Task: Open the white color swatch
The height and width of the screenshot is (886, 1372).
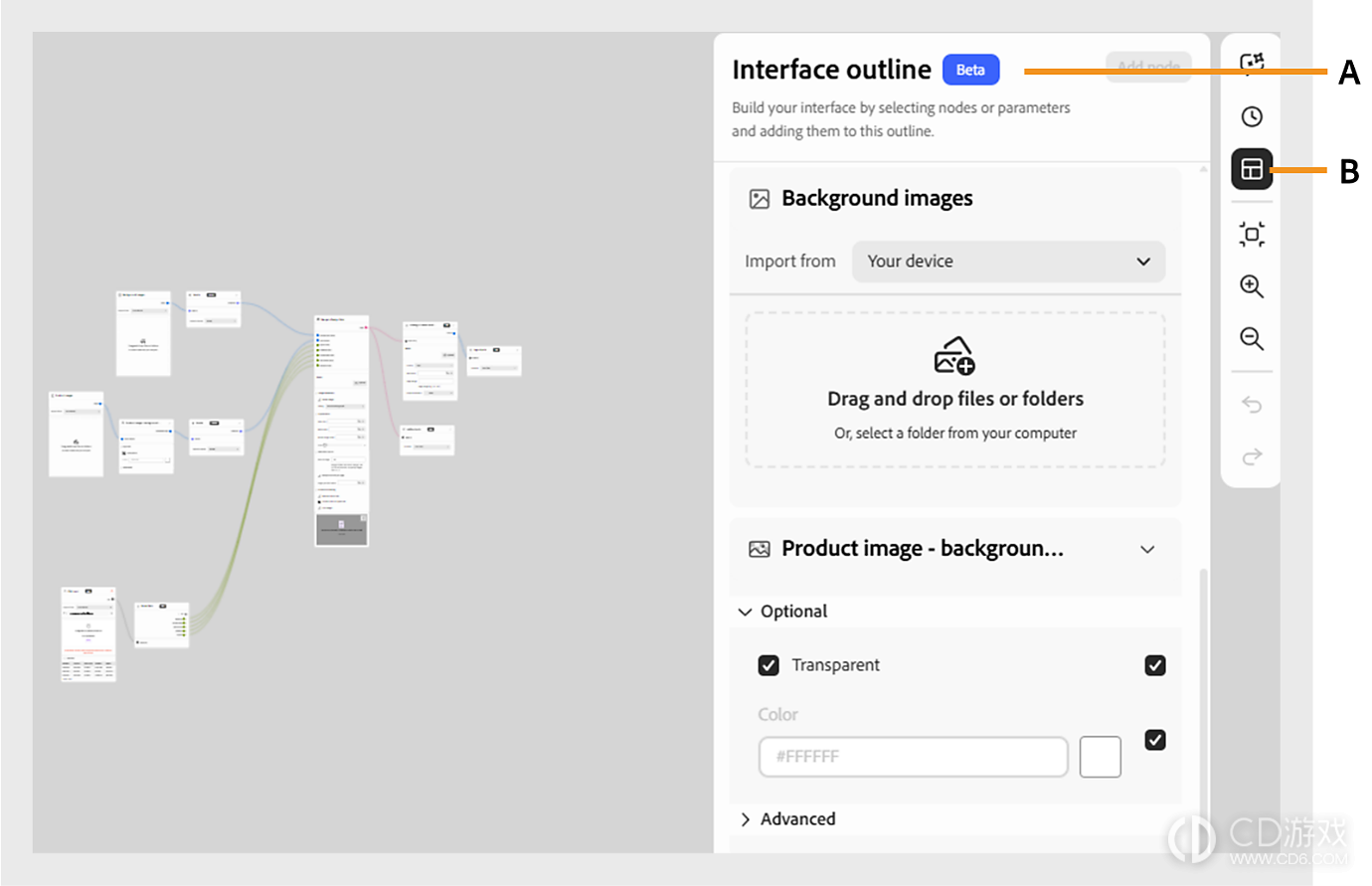Action: pos(1101,757)
